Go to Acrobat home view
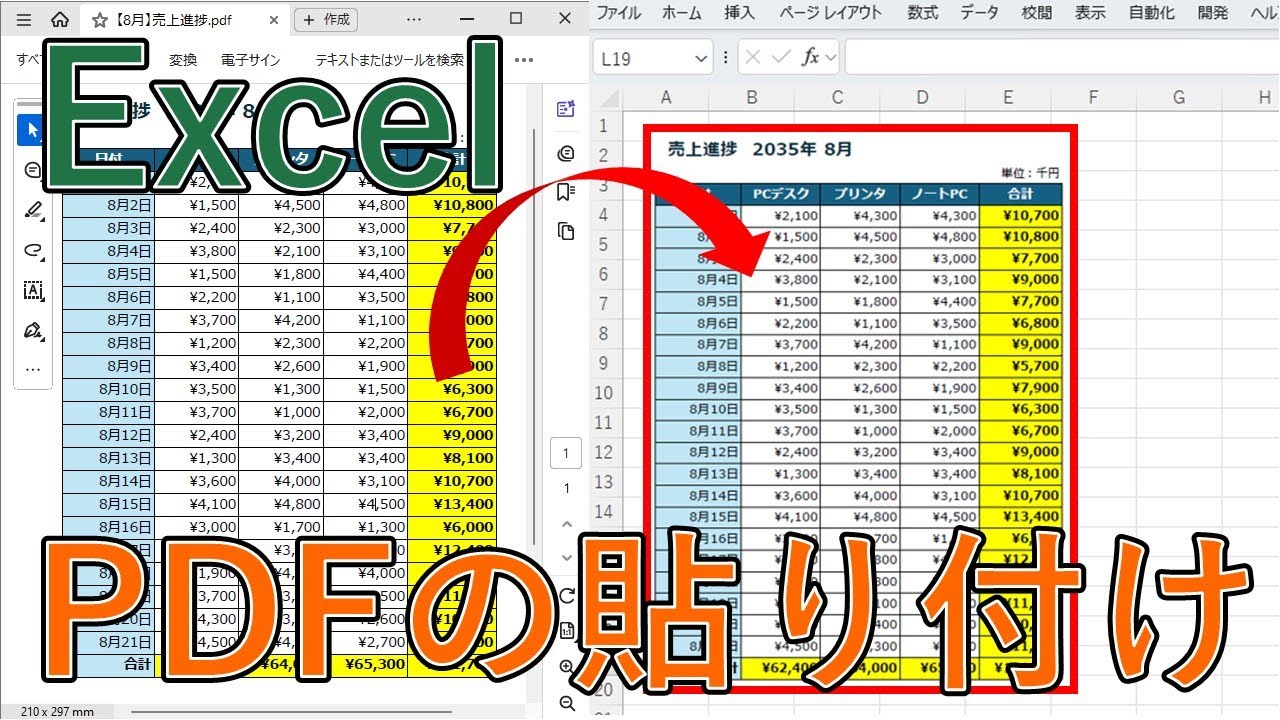Viewport: 1280px width, 720px height. pyautogui.click(x=60, y=19)
